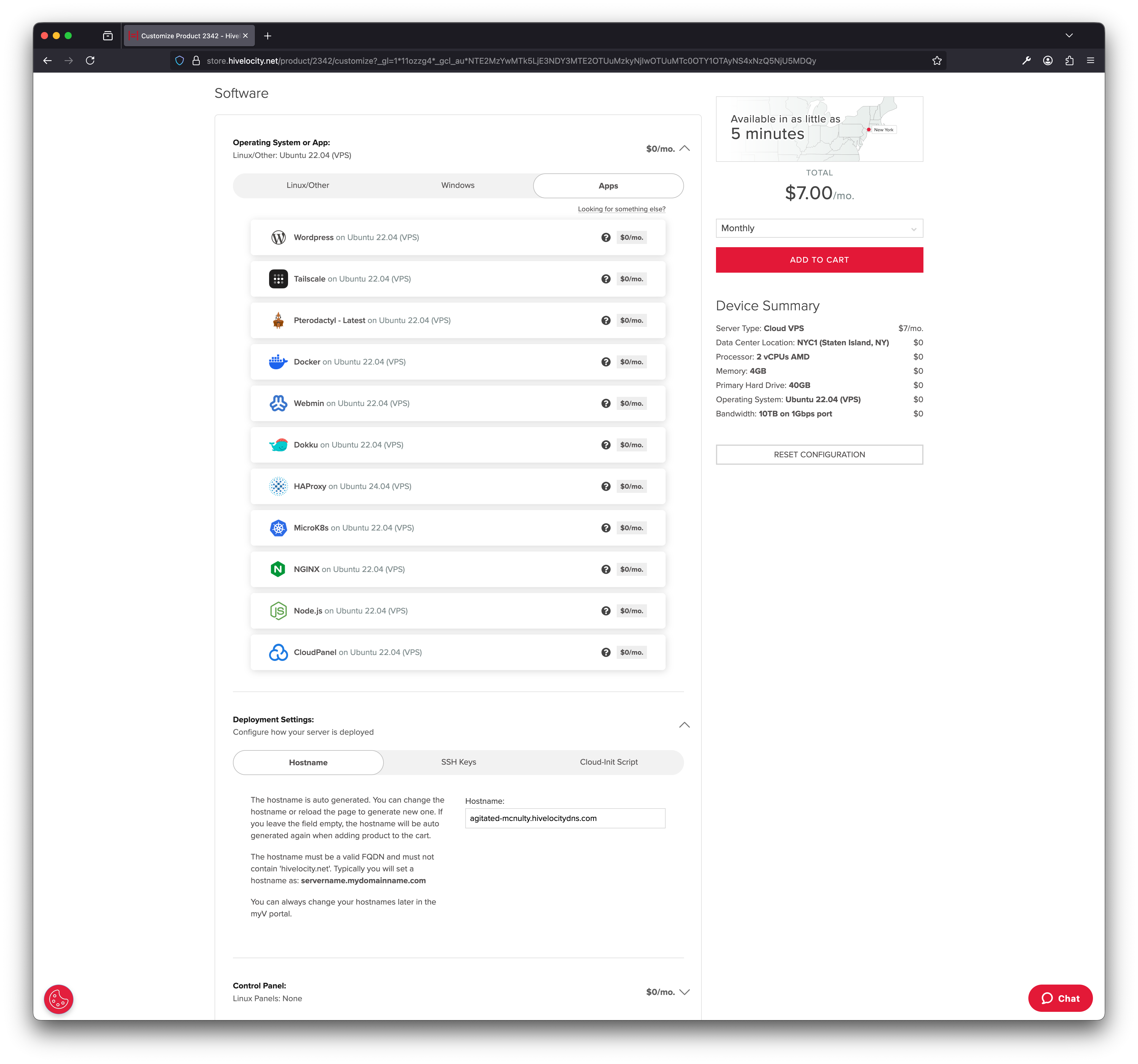Viewport: 1138px width, 1064px height.
Task: Open help tooltip for Tailscale
Action: click(606, 279)
